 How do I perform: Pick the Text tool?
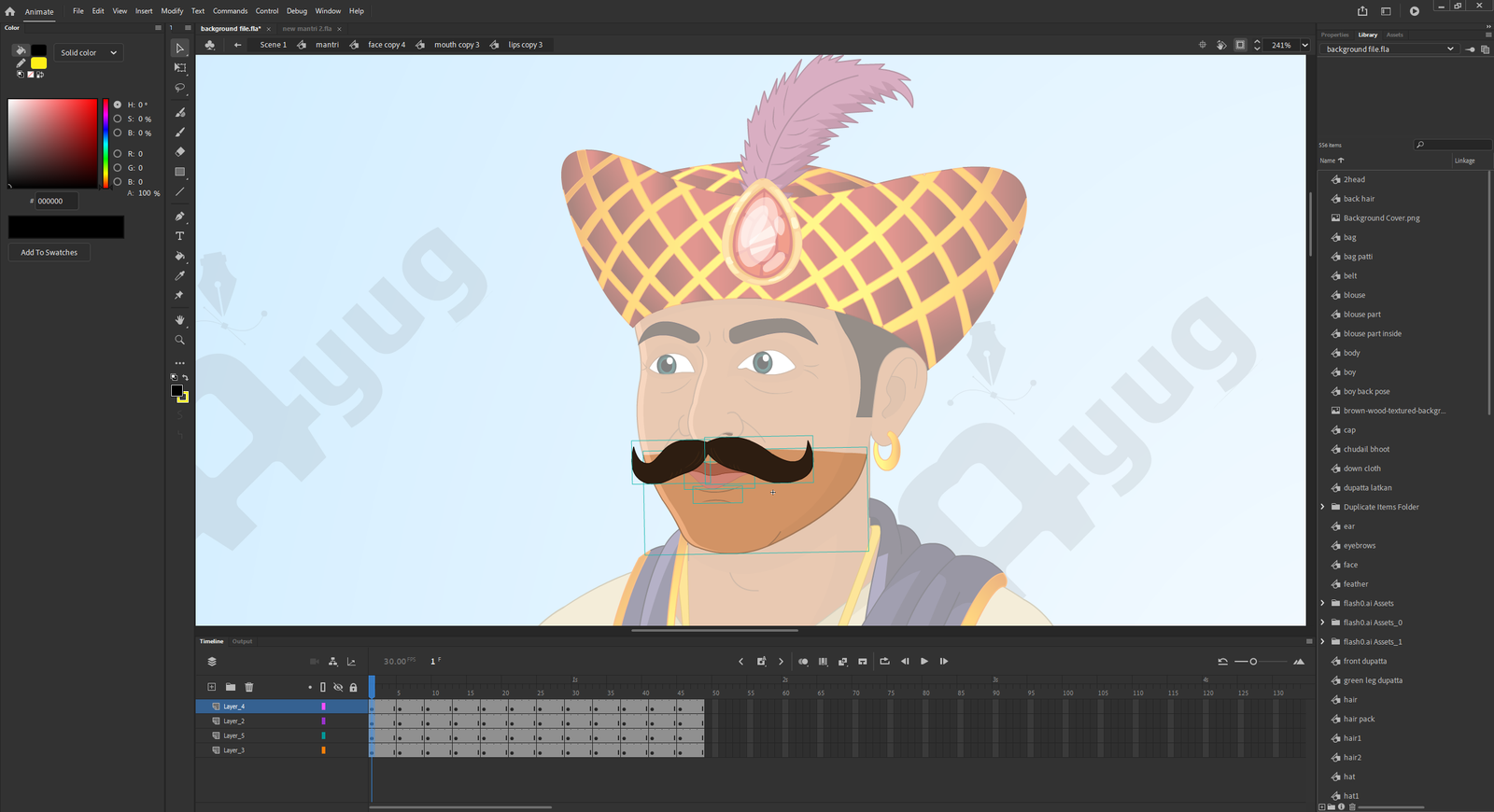(x=180, y=236)
